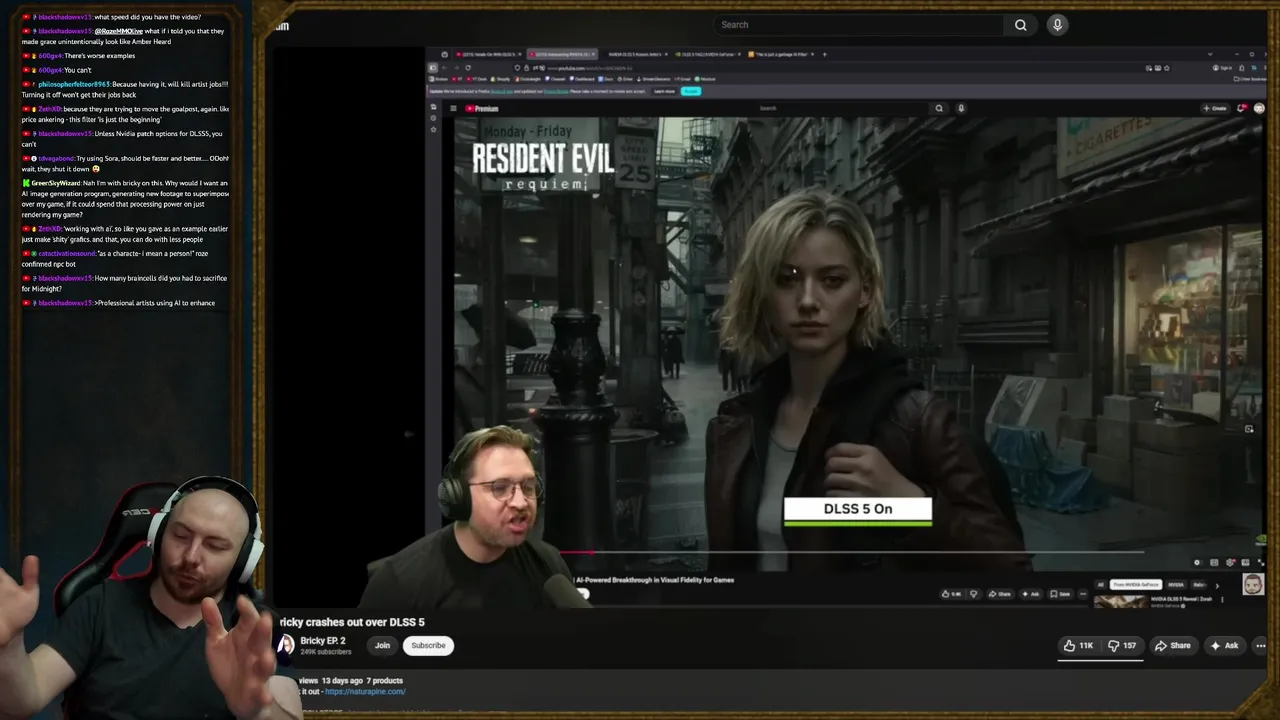The image size is (1280, 720).
Task: Save the inner video to playlist
Action: coord(1060,594)
